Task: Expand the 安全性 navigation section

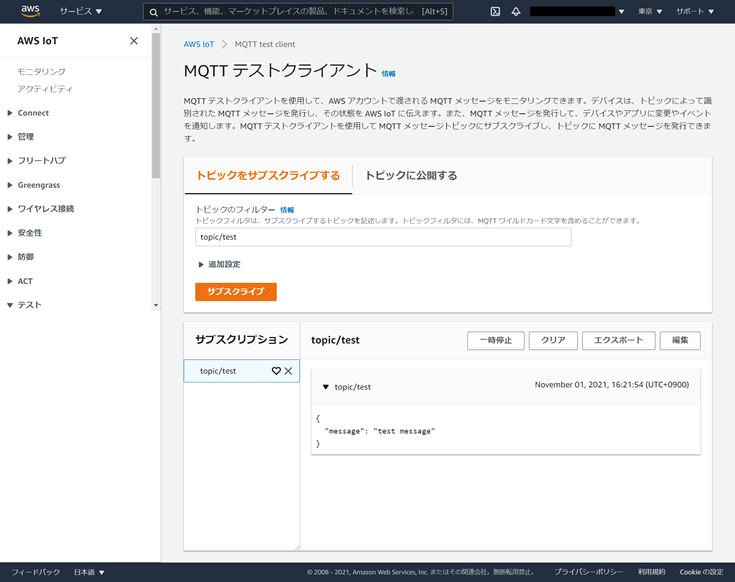Action: click(24, 233)
